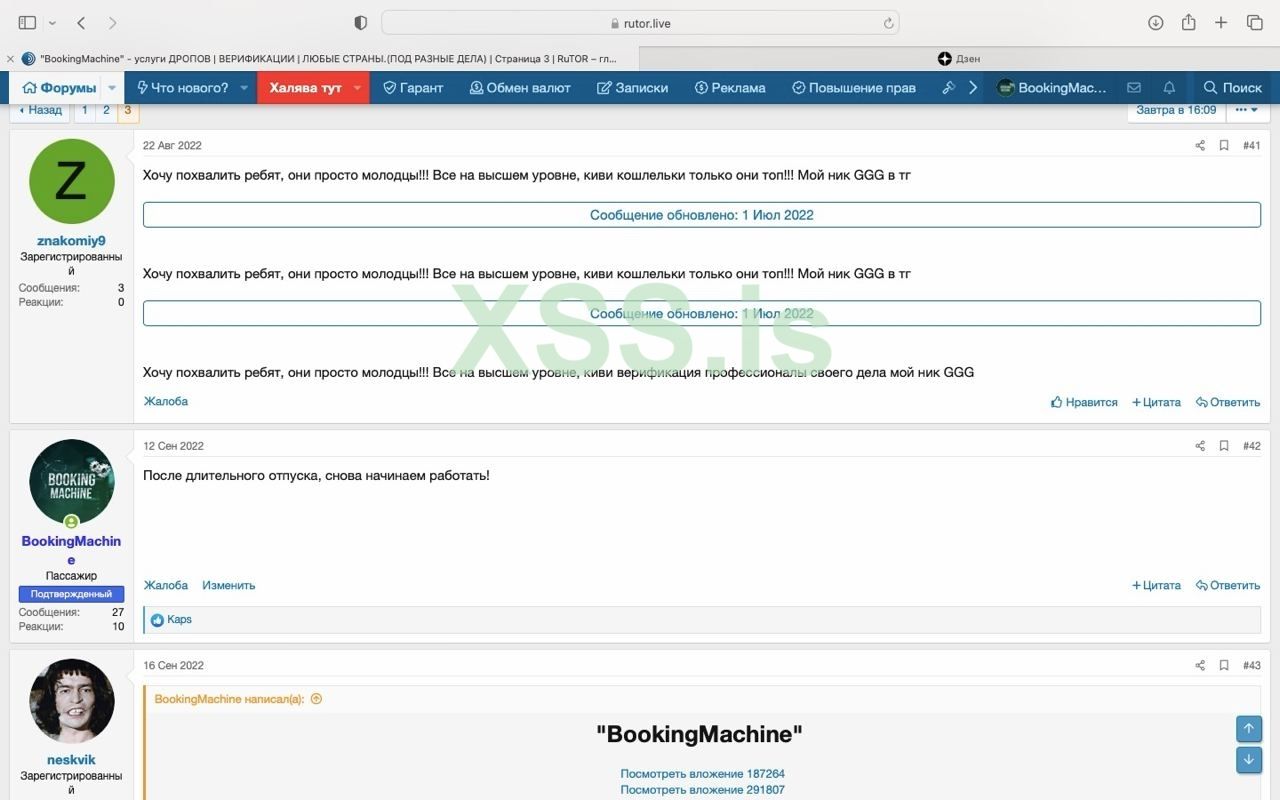Open Повышение прав in the navigation

click(x=854, y=88)
